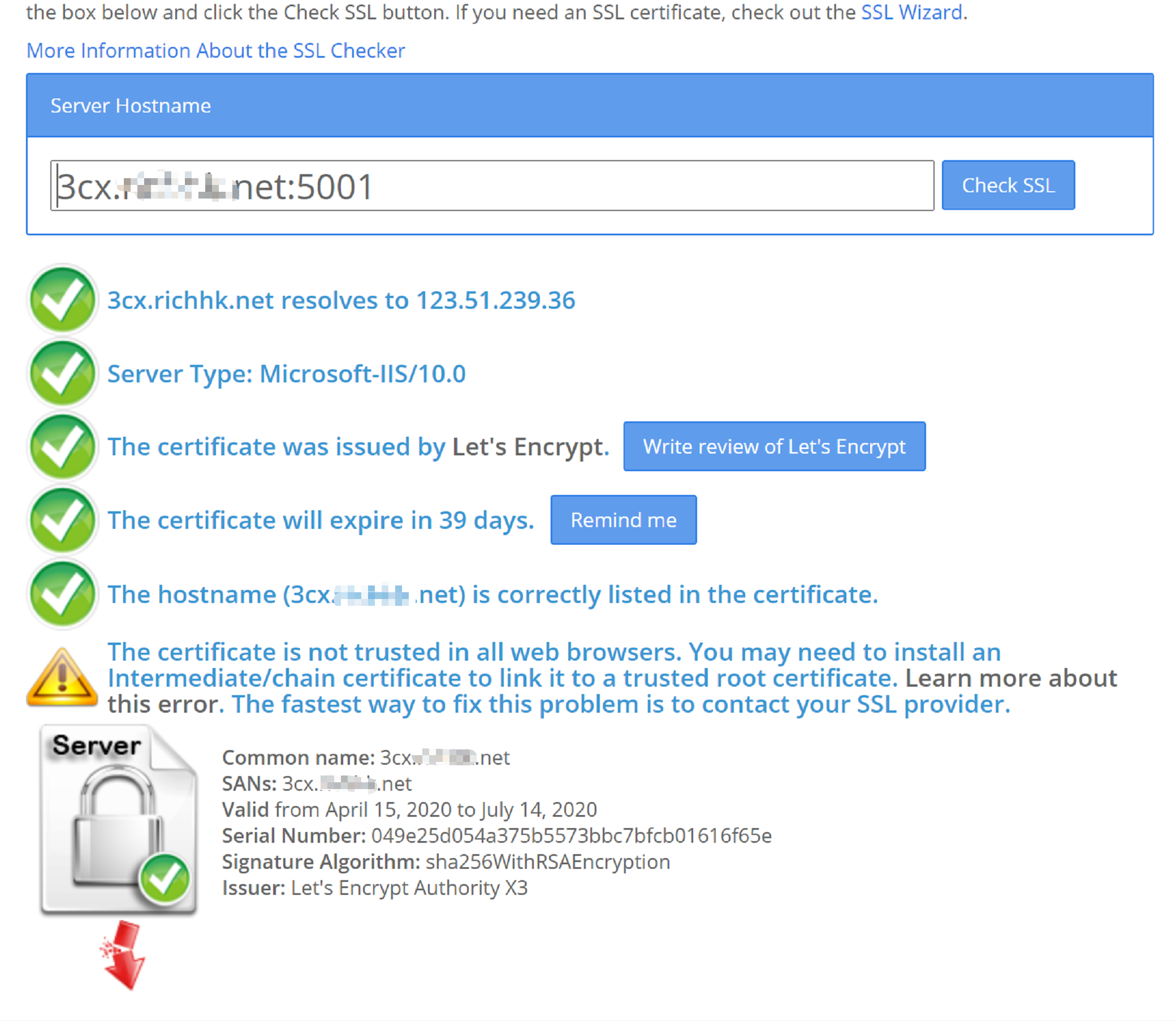The image size is (1176, 1021).
Task: Click the Signature Algorithm sha256WithRSAEncryption line
Action: coord(446,862)
